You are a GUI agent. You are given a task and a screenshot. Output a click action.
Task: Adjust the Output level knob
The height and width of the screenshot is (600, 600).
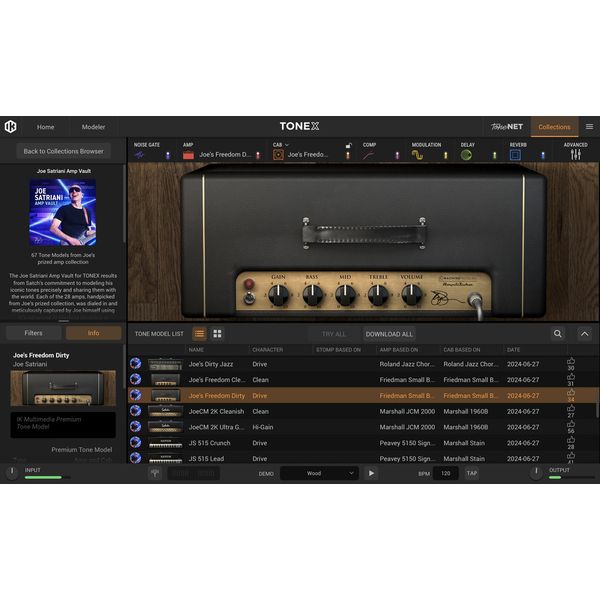coord(536,472)
